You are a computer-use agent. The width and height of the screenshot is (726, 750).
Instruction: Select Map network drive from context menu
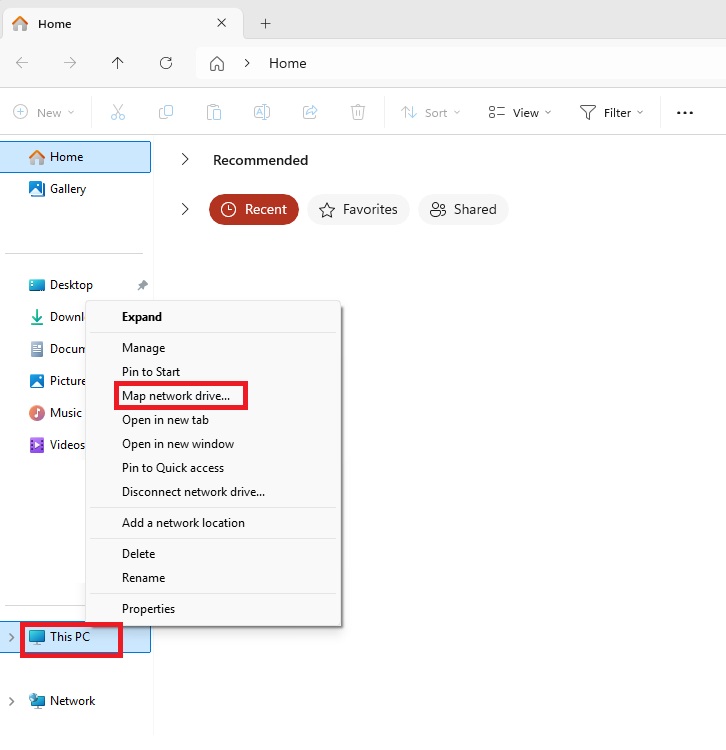coord(176,396)
